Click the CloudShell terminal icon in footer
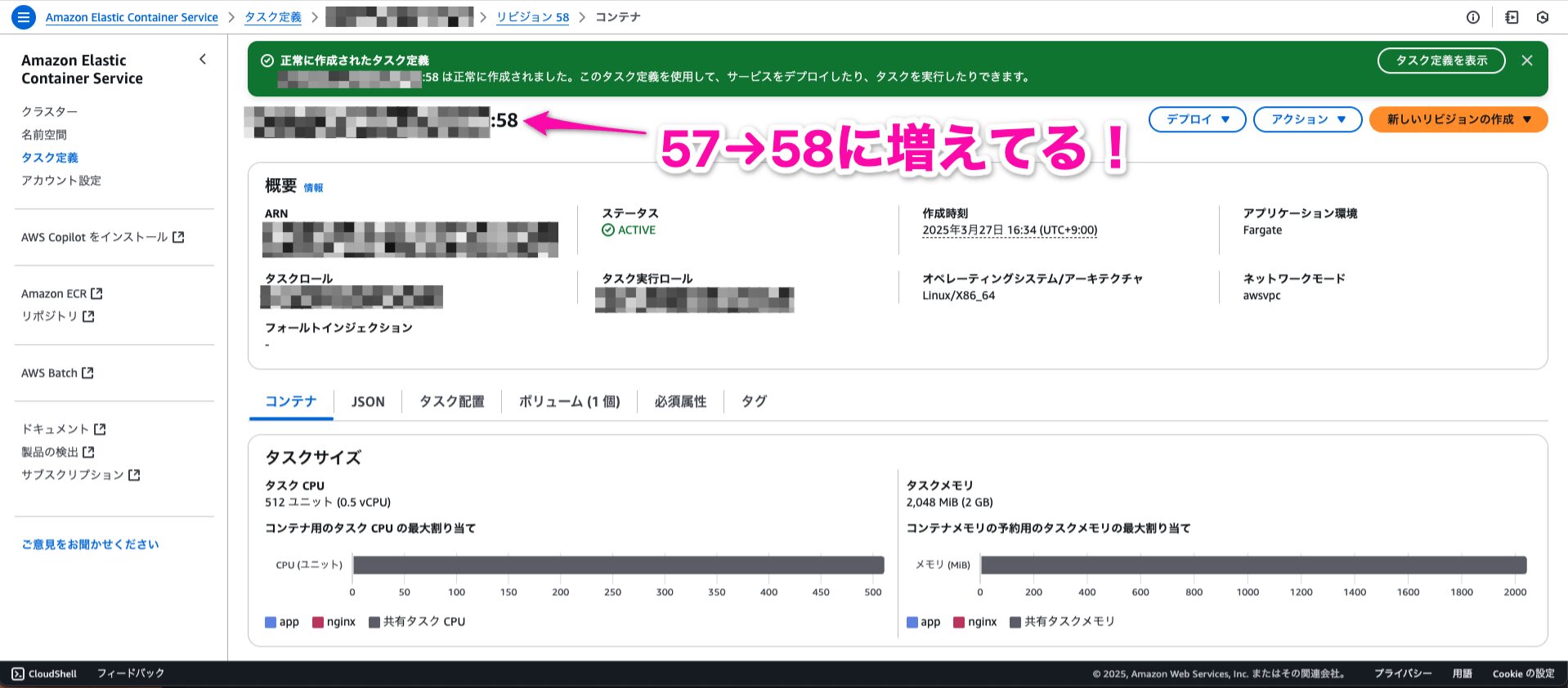1568x688 pixels. (x=18, y=674)
